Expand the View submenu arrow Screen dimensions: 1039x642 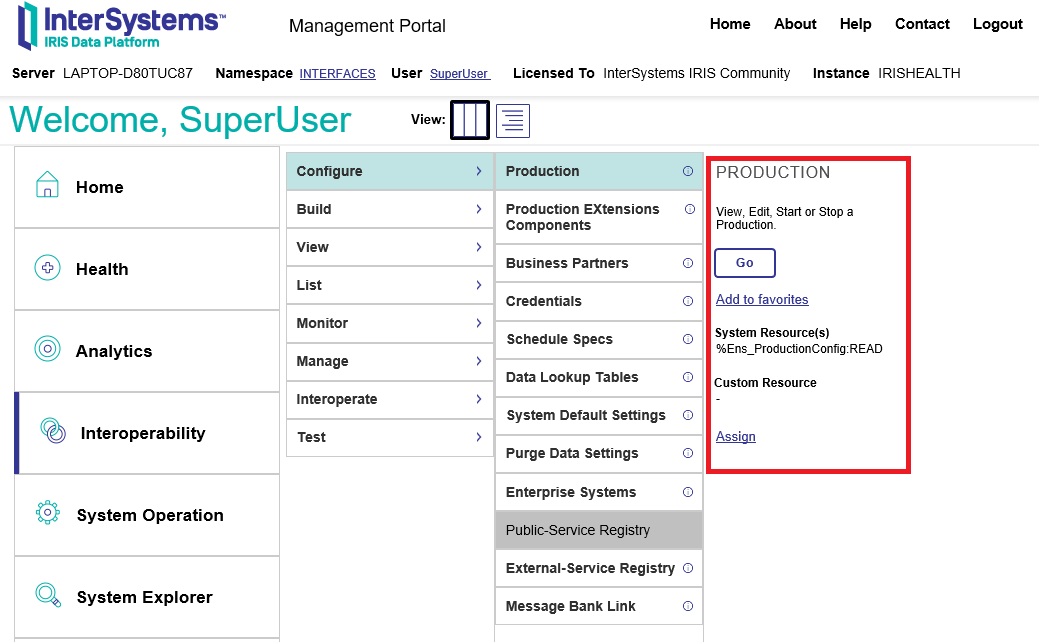(478, 247)
